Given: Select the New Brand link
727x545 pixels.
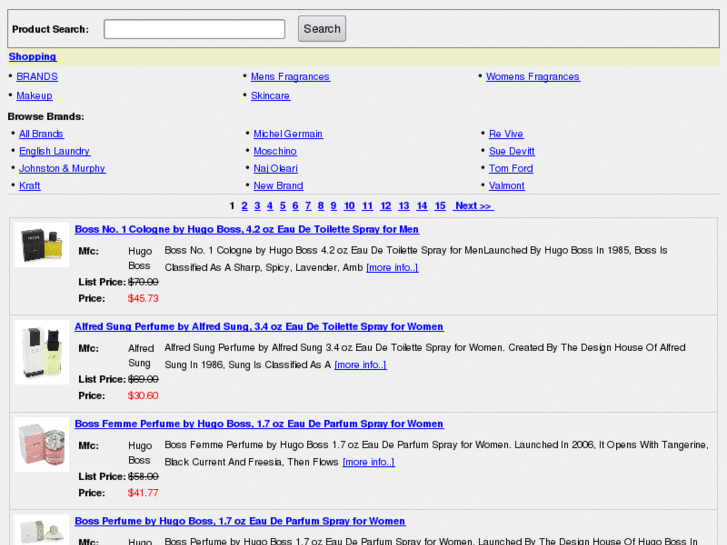Looking at the screenshot, I should coord(278,186).
